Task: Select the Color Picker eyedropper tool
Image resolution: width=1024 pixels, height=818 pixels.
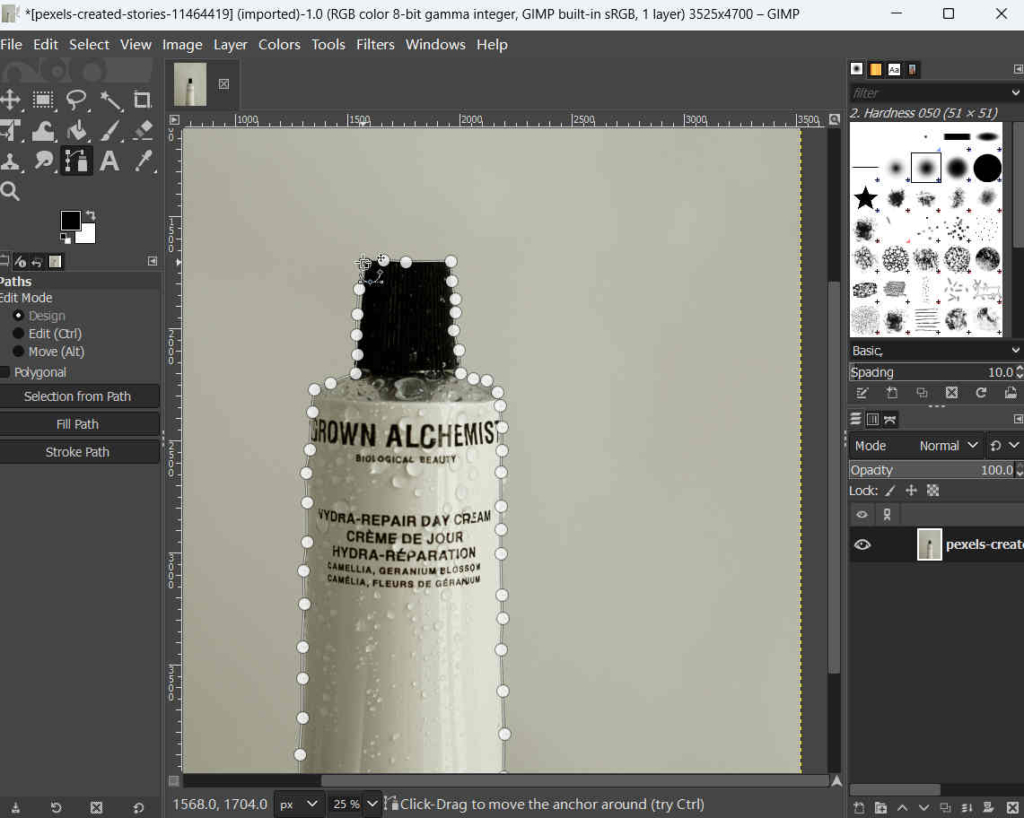Action: [142, 160]
